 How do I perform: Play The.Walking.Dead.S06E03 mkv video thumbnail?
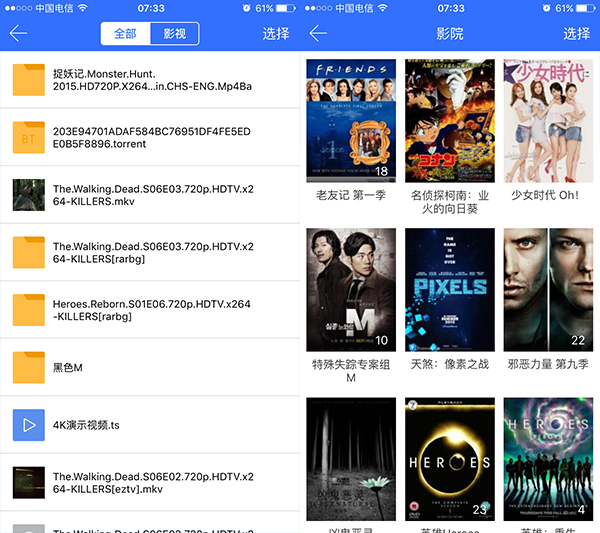pyautogui.click(x=29, y=195)
